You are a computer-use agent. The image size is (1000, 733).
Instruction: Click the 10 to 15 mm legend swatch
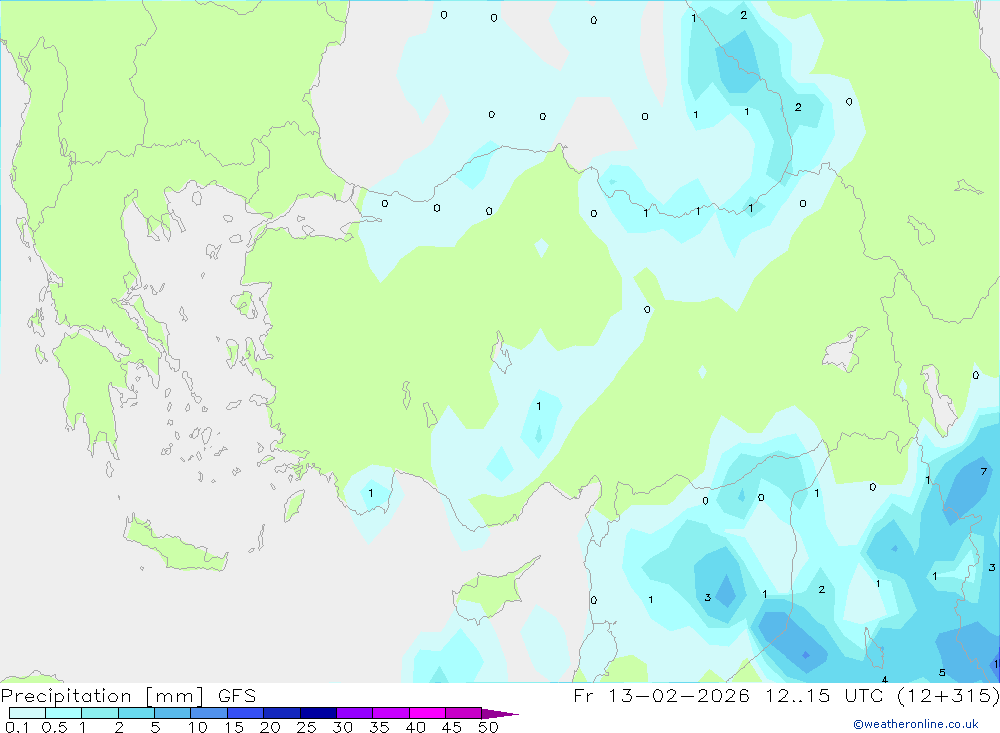[209, 713]
